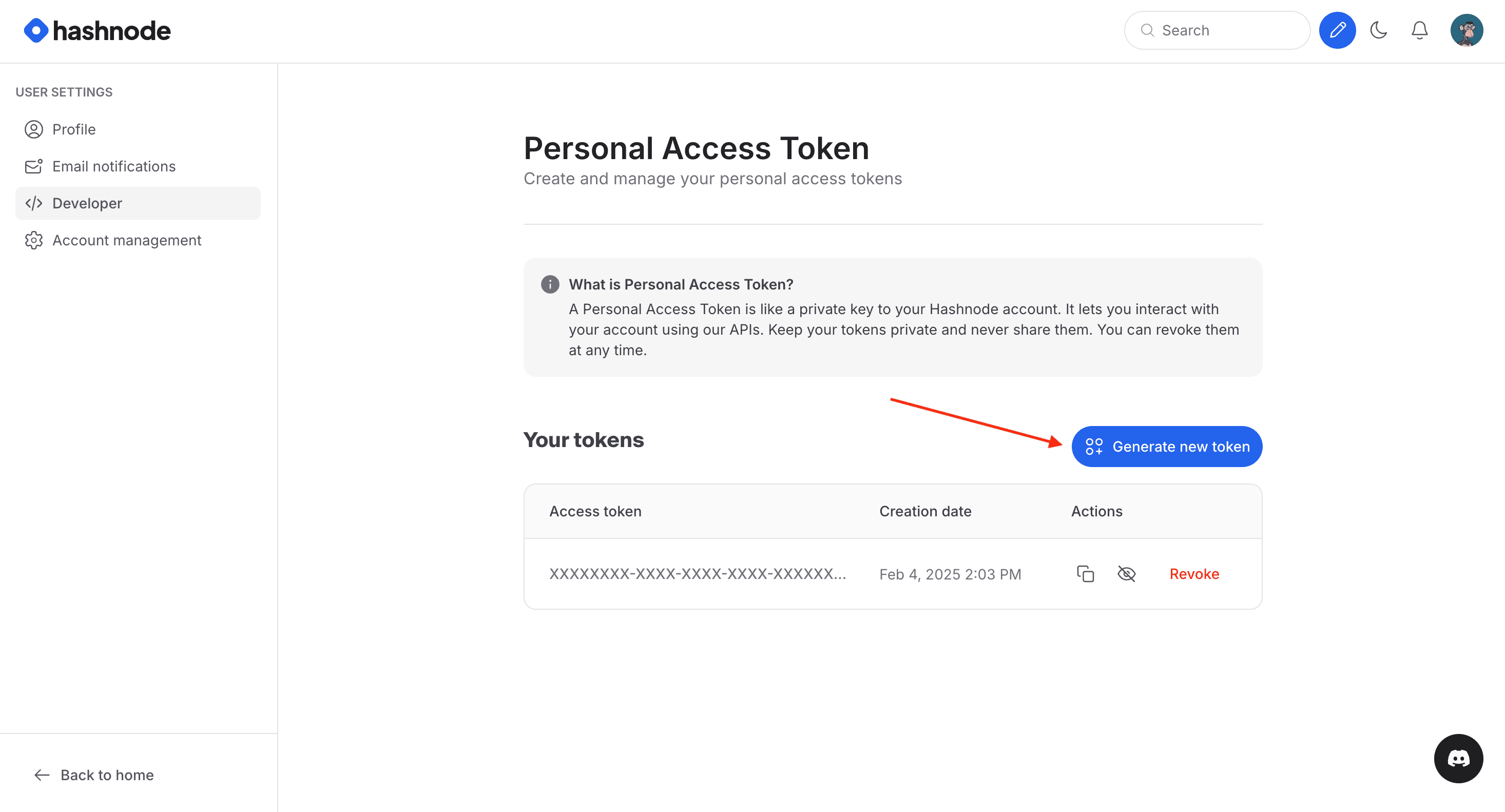Click the info icon in the explanation box
Viewport: 1505px width, 812px height.
click(x=550, y=284)
